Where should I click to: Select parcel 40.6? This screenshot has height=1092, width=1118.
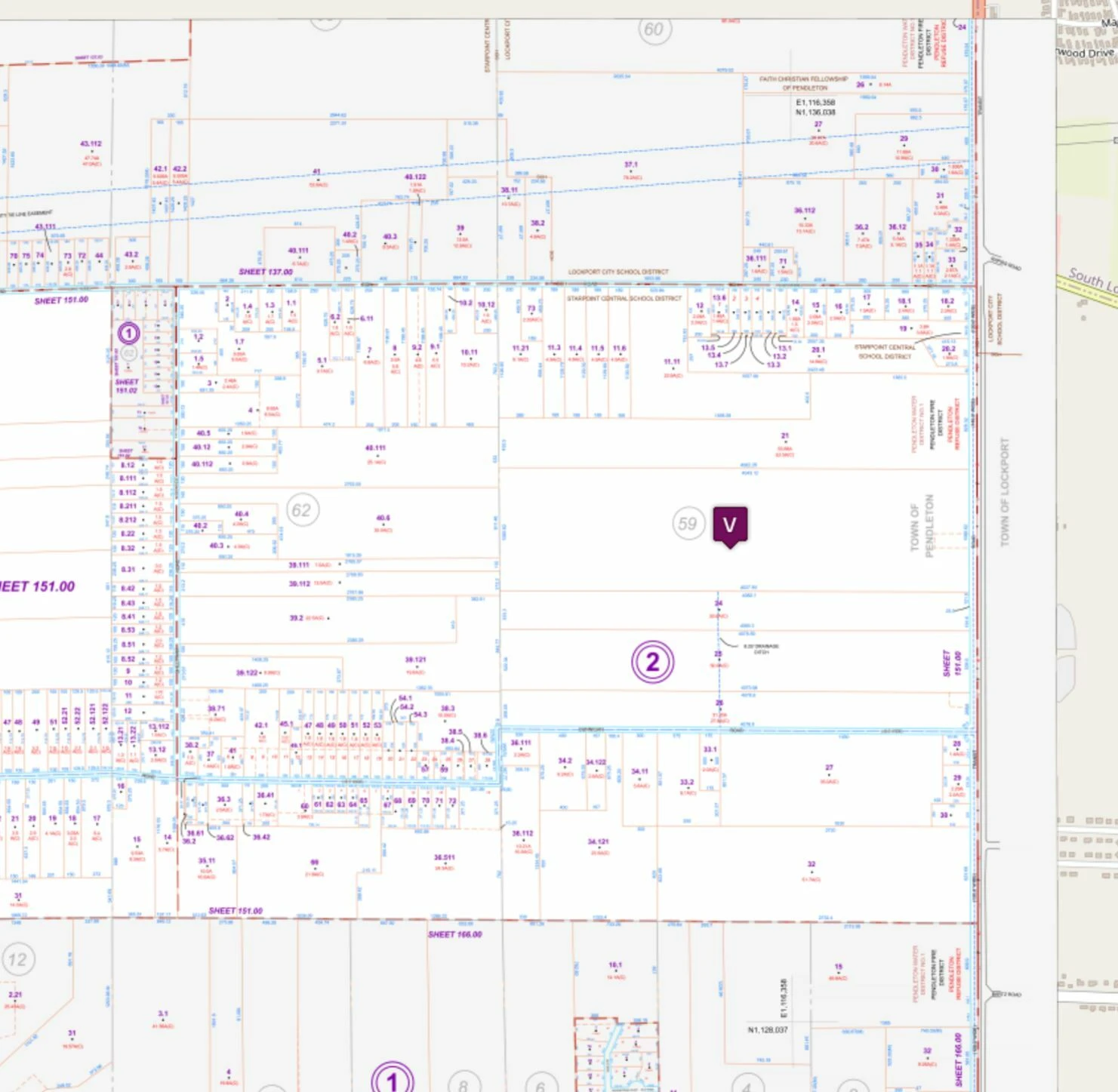coord(383,518)
